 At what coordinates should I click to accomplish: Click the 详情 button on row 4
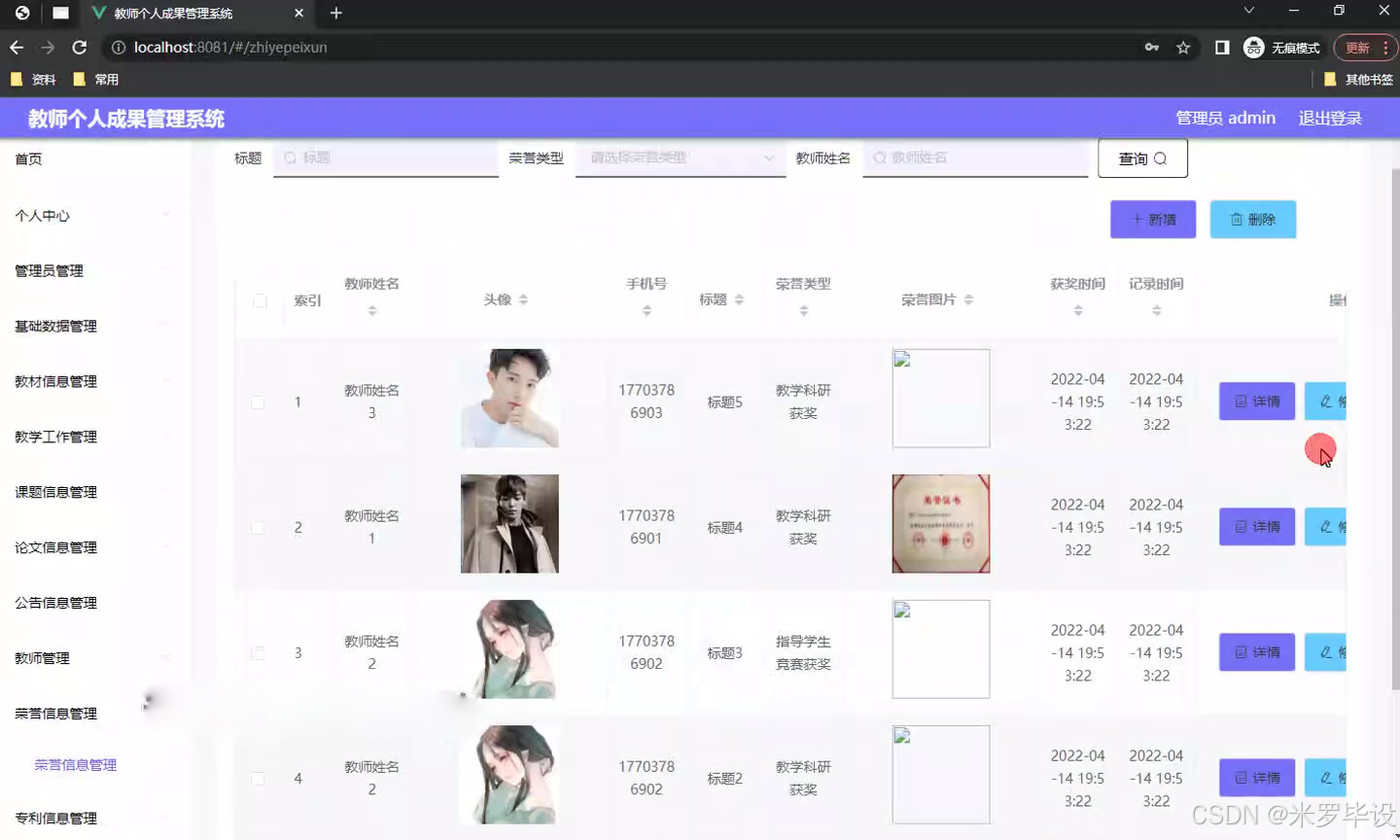pos(1256,777)
